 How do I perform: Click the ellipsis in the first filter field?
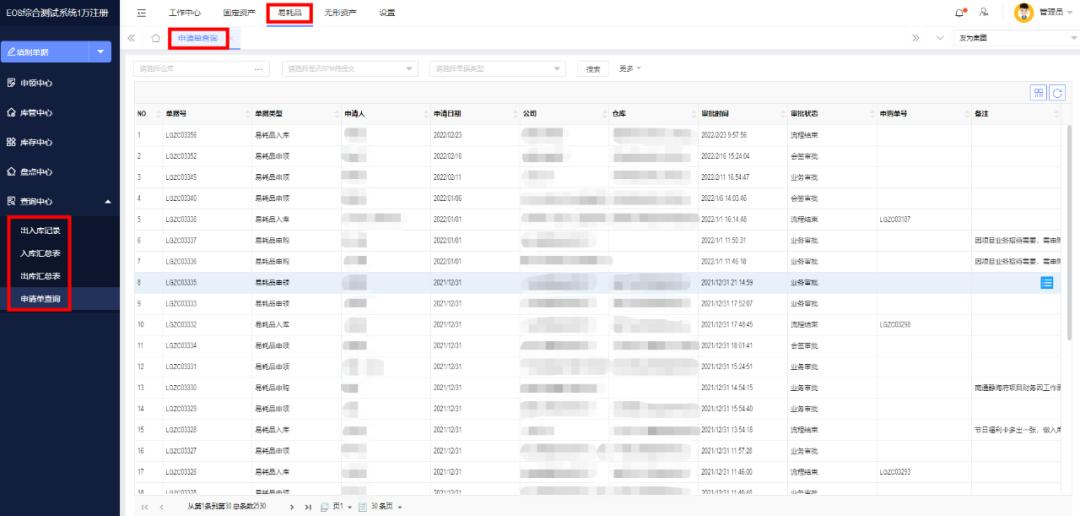pyautogui.click(x=258, y=69)
